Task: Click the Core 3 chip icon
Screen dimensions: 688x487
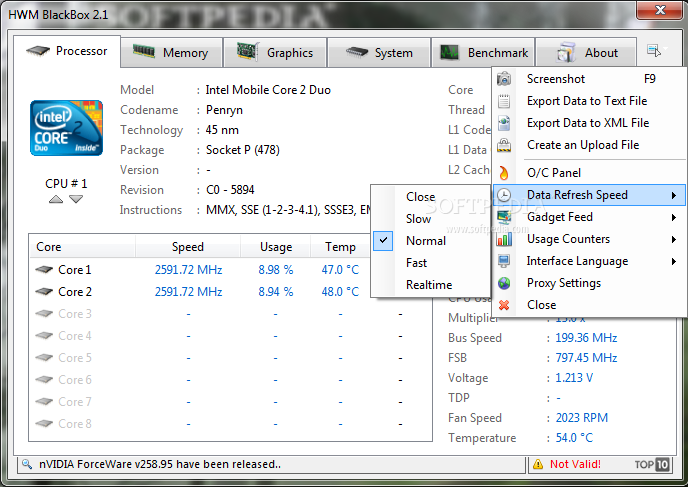Action: click(44, 313)
